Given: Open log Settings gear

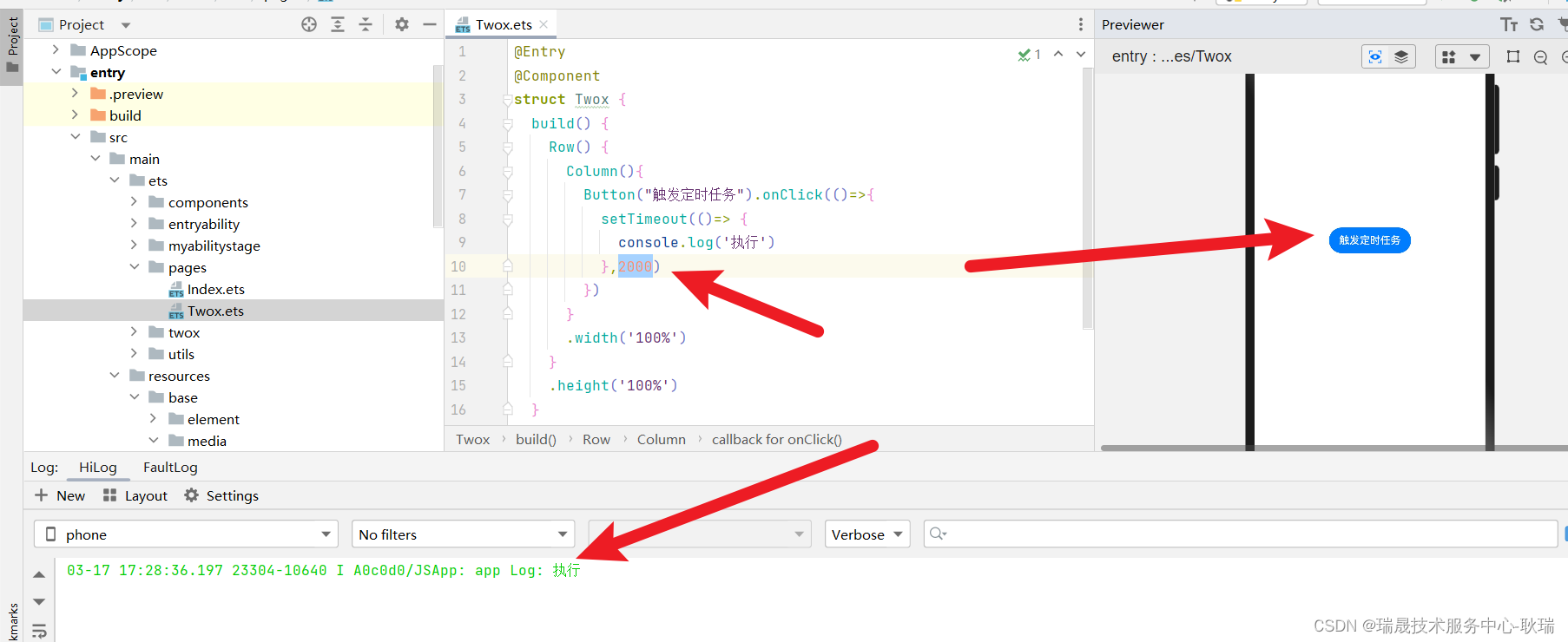Looking at the screenshot, I should pyautogui.click(x=191, y=495).
